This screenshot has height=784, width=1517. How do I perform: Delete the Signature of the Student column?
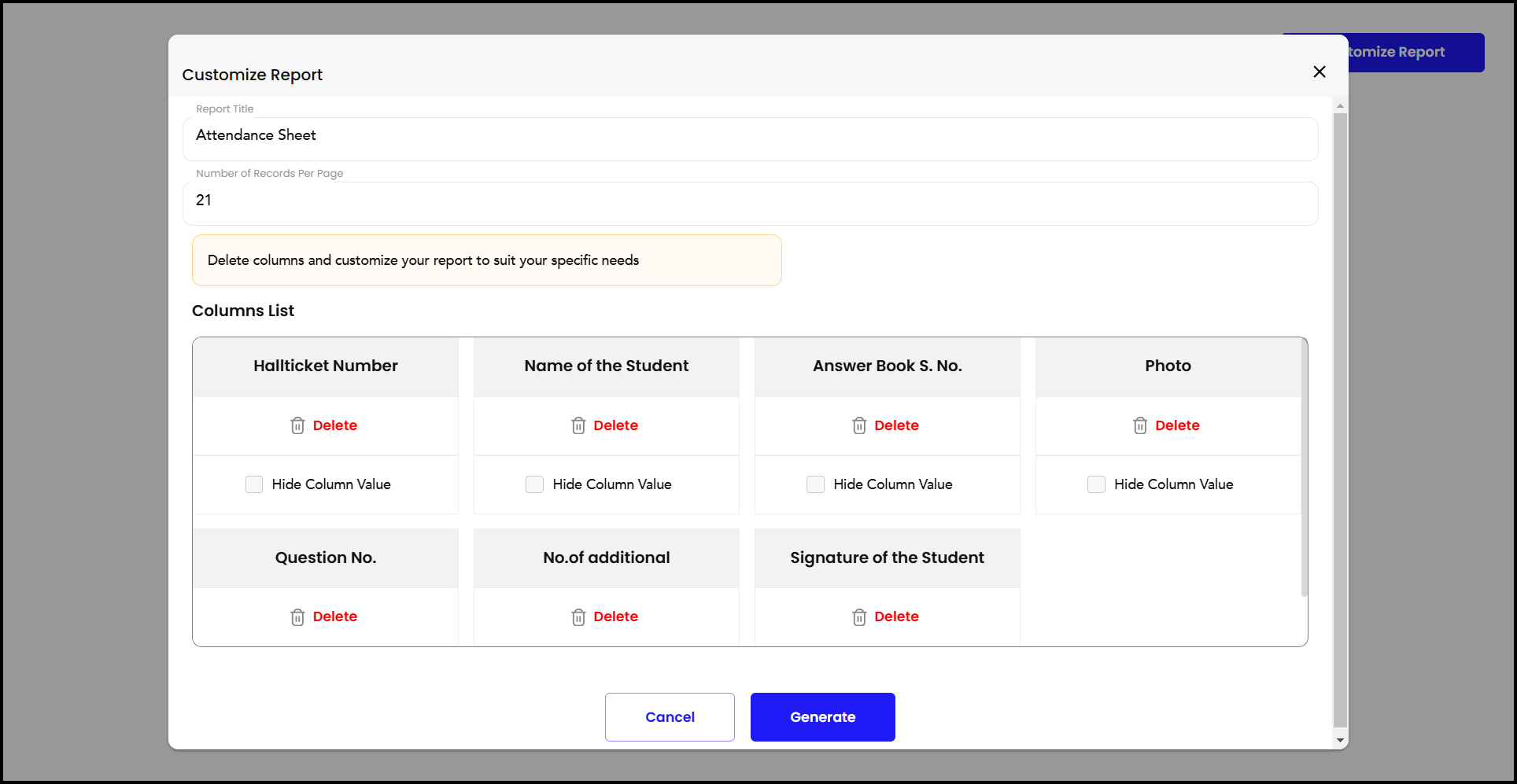pyautogui.click(x=897, y=617)
